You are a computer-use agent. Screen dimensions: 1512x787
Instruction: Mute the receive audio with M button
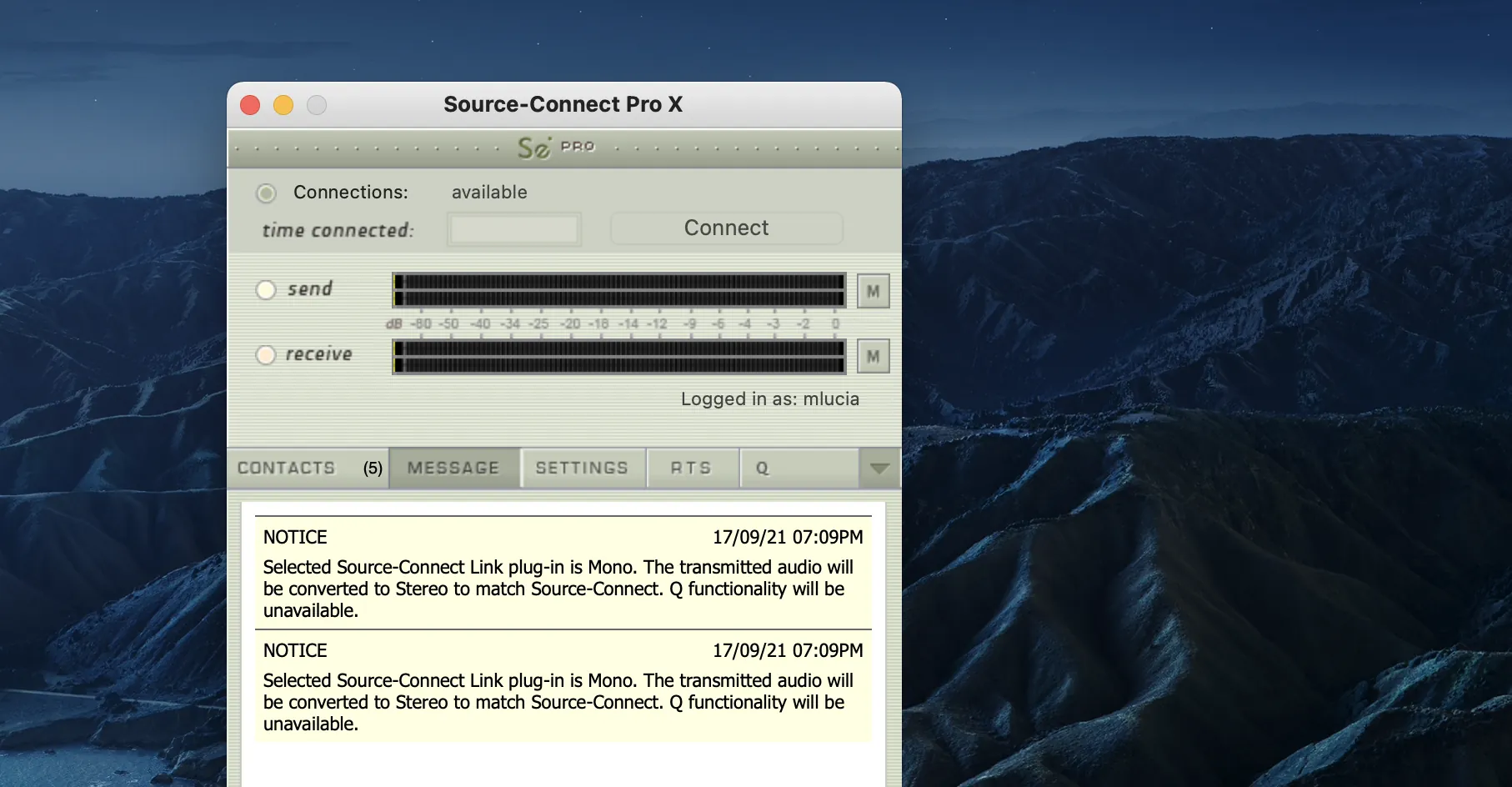[x=873, y=356]
